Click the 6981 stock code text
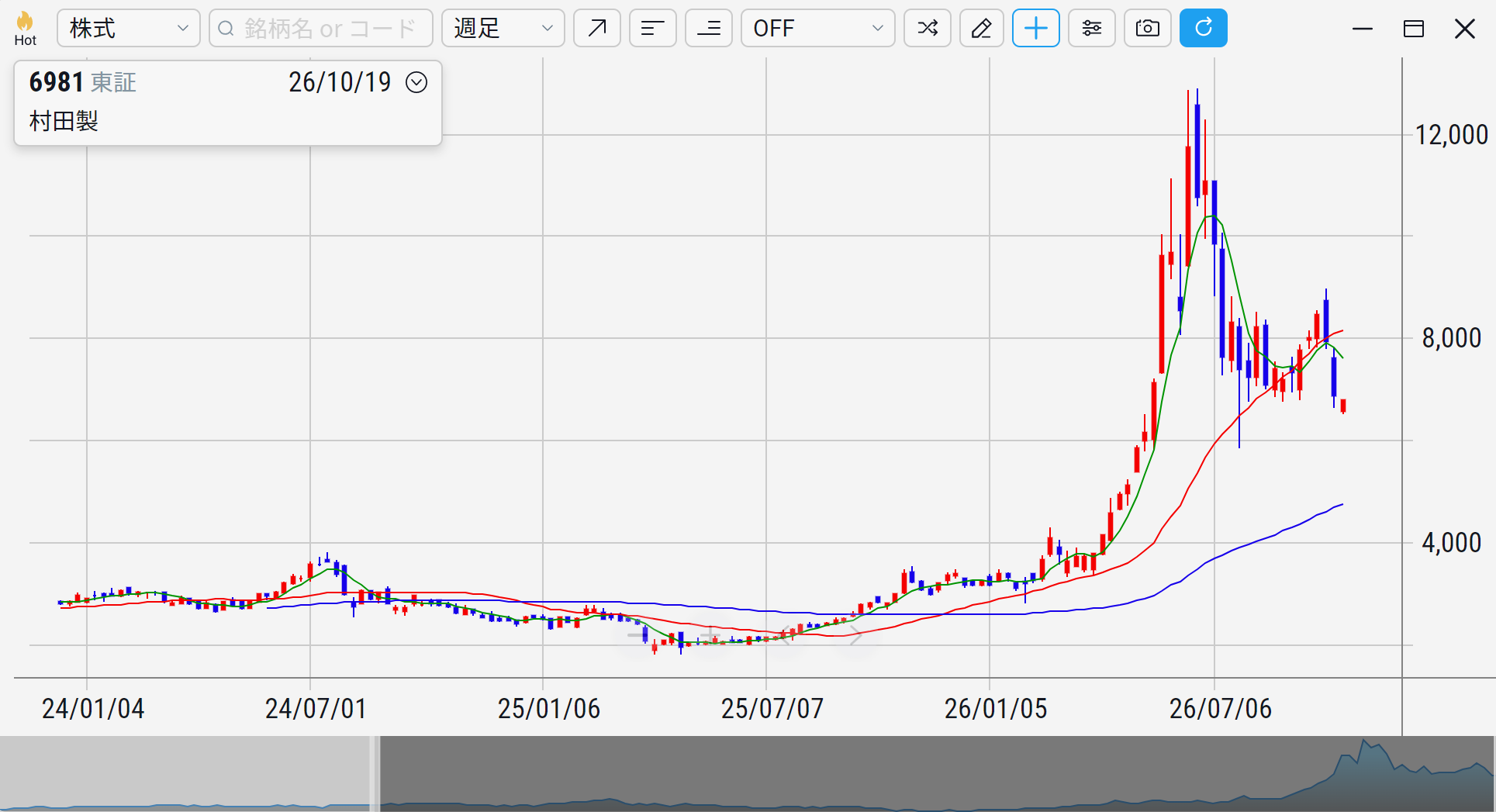The image size is (1496, 812). coord(56,82)
